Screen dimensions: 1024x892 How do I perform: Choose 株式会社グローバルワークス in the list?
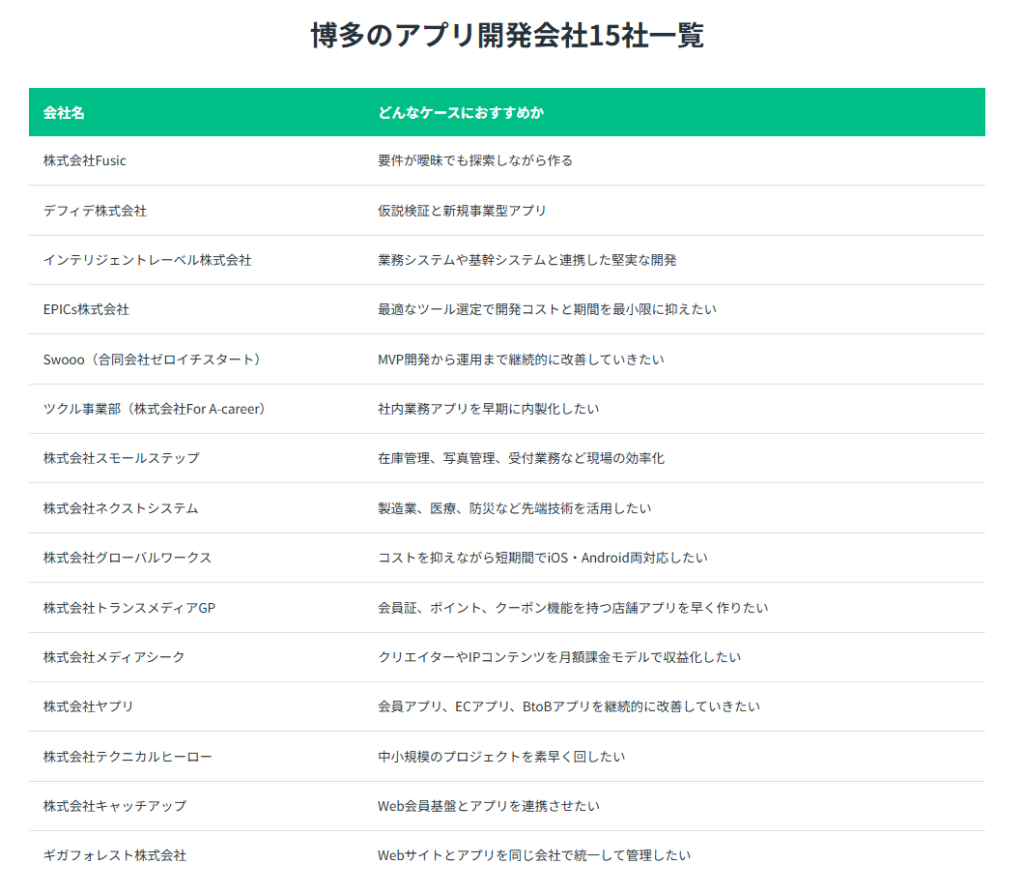coord(127,558)
